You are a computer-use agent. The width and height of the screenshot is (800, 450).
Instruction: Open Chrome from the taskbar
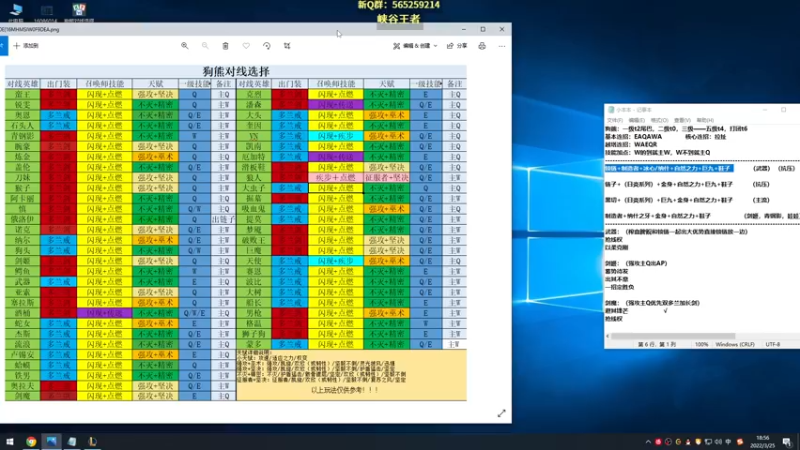click(x=31, y=441)
